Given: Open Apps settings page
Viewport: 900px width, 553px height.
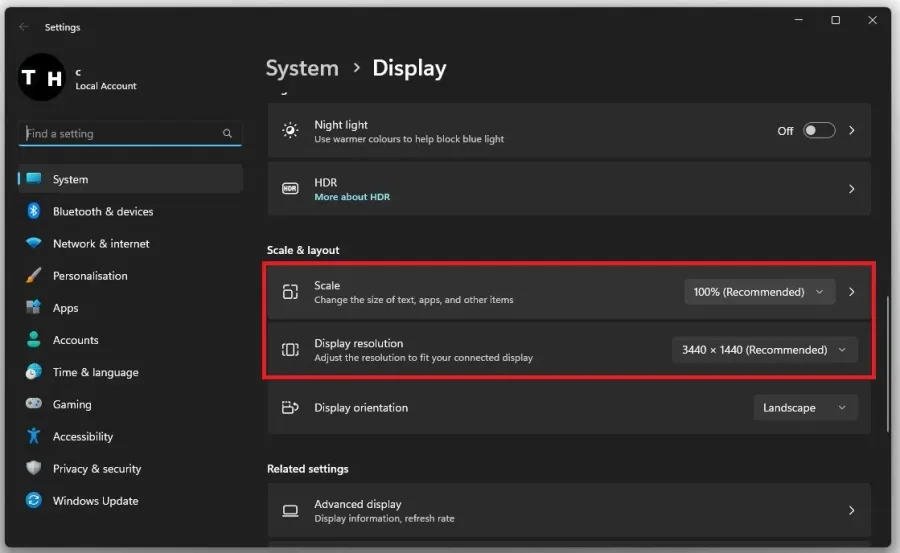Looking at the screenshot, I should tap(130, 307).
